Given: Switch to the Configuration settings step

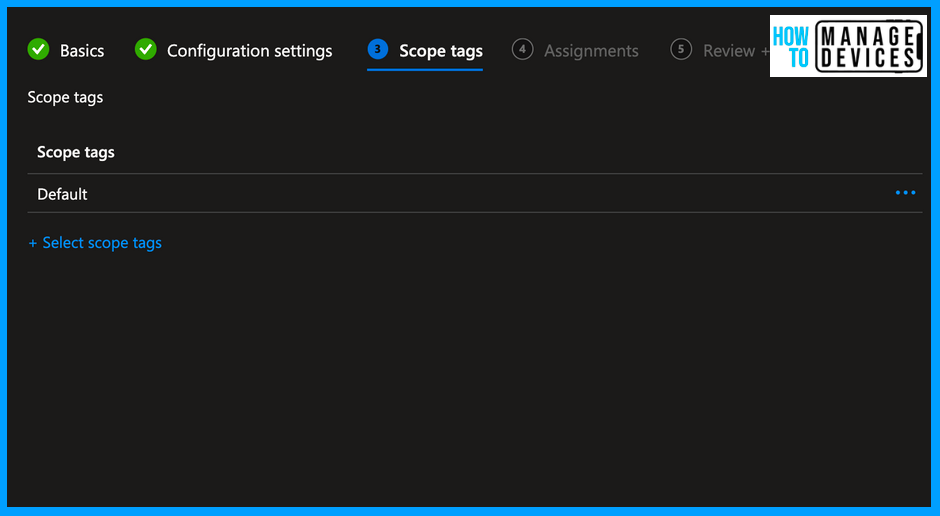Looking at the screenshot, I should tap(249, 51).
